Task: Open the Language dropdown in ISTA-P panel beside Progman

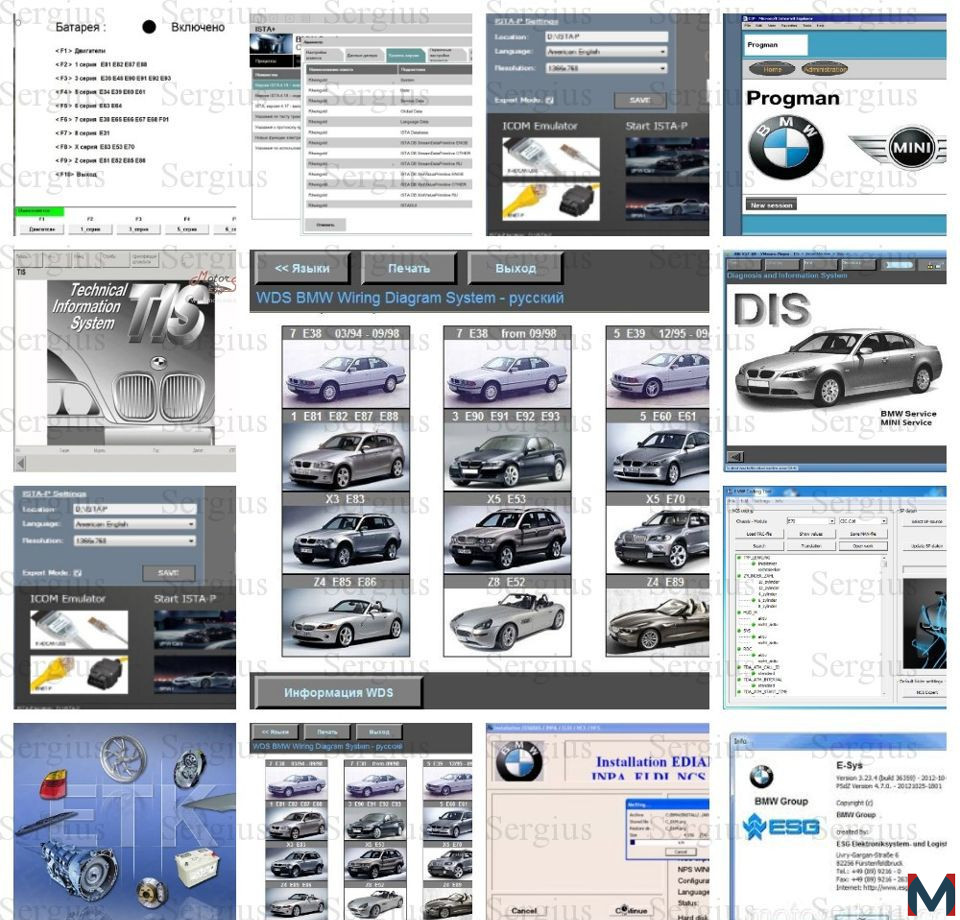Action: point(606,52)
